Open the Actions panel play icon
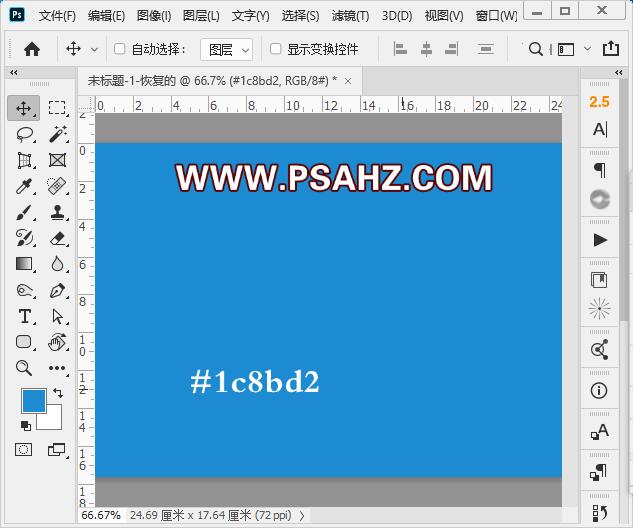Viewport: 633px width, 528px height. tap(600, 240)
